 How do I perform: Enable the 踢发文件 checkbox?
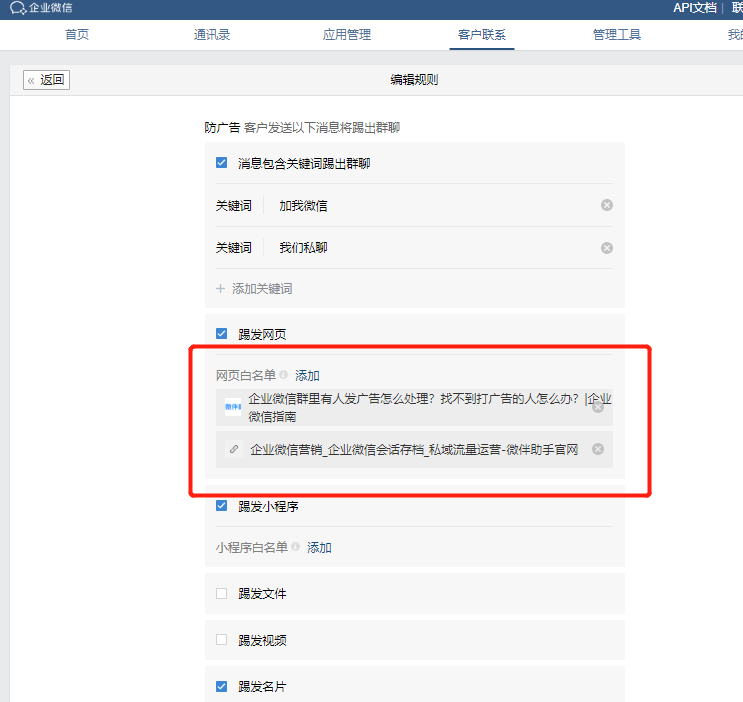221,593
